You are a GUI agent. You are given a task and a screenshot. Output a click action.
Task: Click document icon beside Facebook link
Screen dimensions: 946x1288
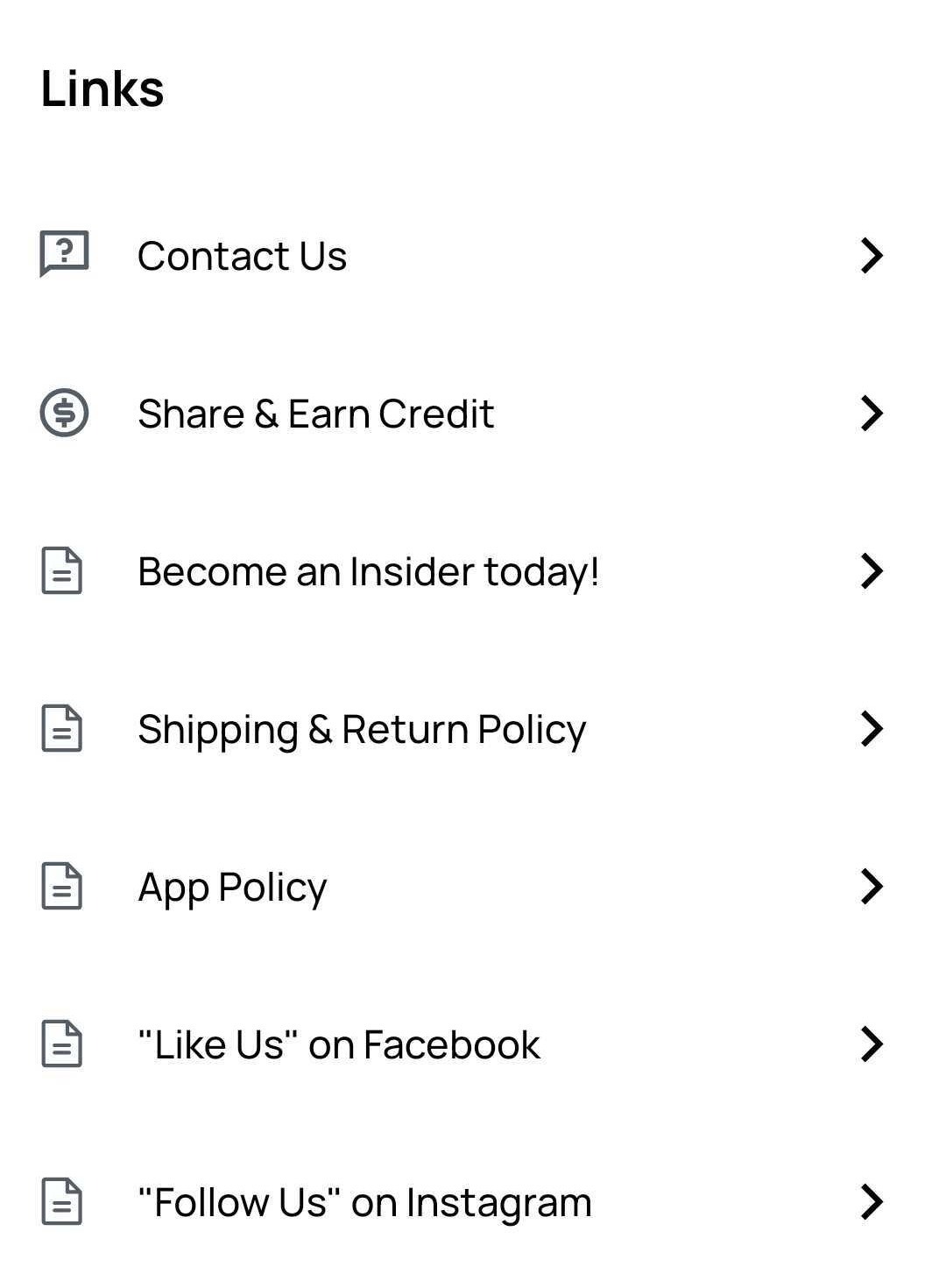point(62,1044)
